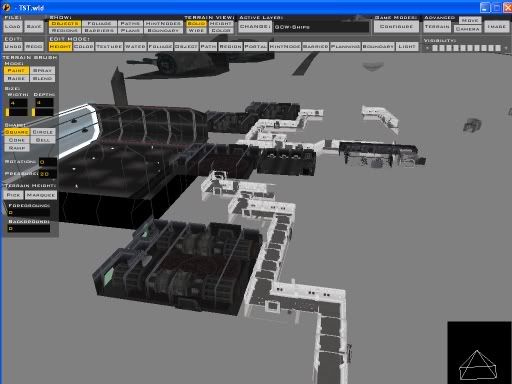512x384 pixels.
Task: Click the Foreground height field
Action: [29, 212]
